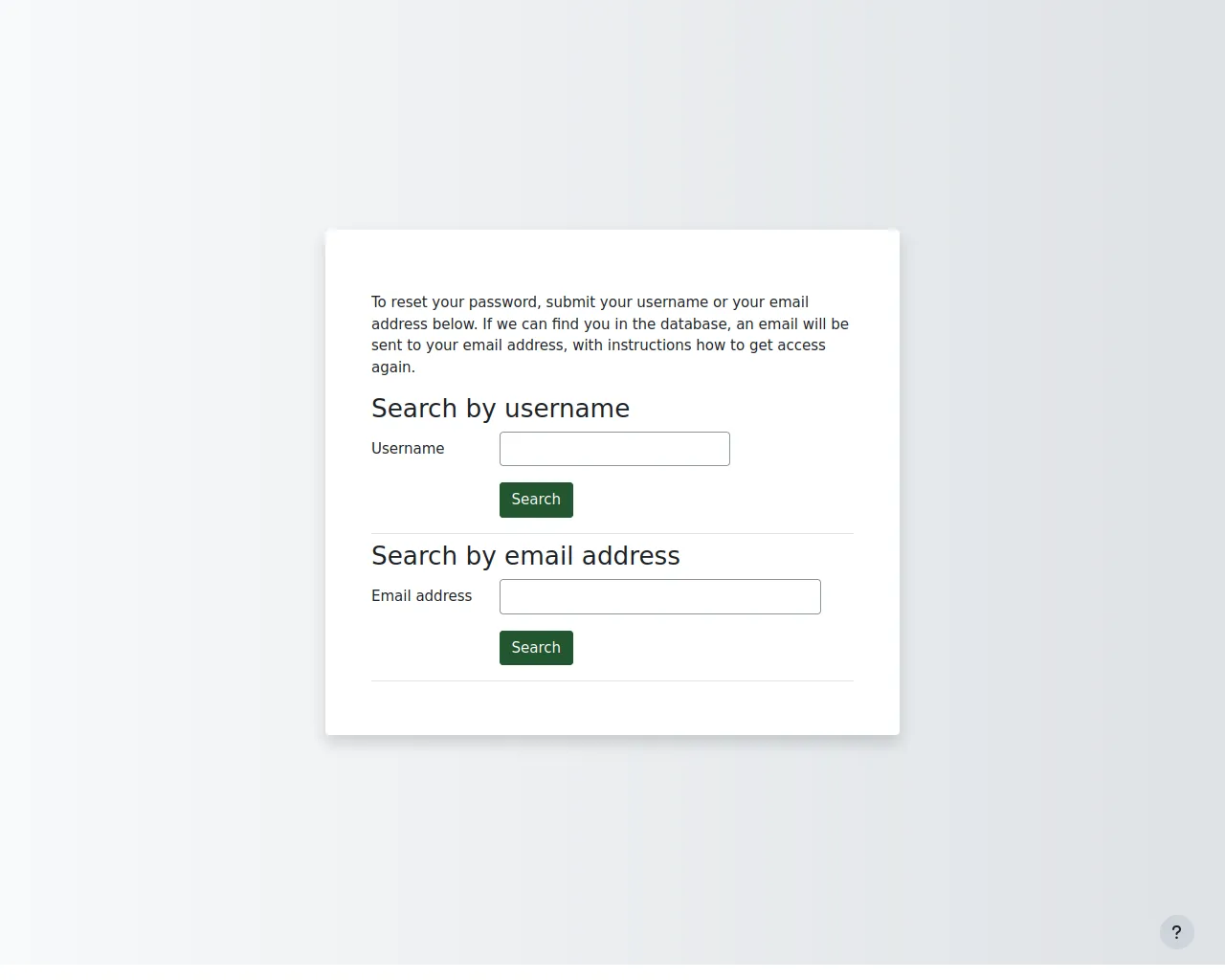Focus the Username text field
This screenshot has width=1225, height=980.
tap(614, 449)
